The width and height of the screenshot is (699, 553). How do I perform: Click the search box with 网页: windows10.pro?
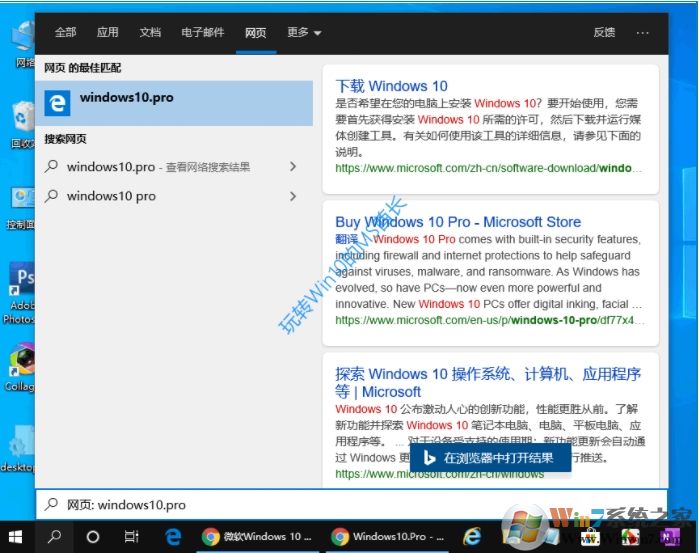(x=351, y=504)
